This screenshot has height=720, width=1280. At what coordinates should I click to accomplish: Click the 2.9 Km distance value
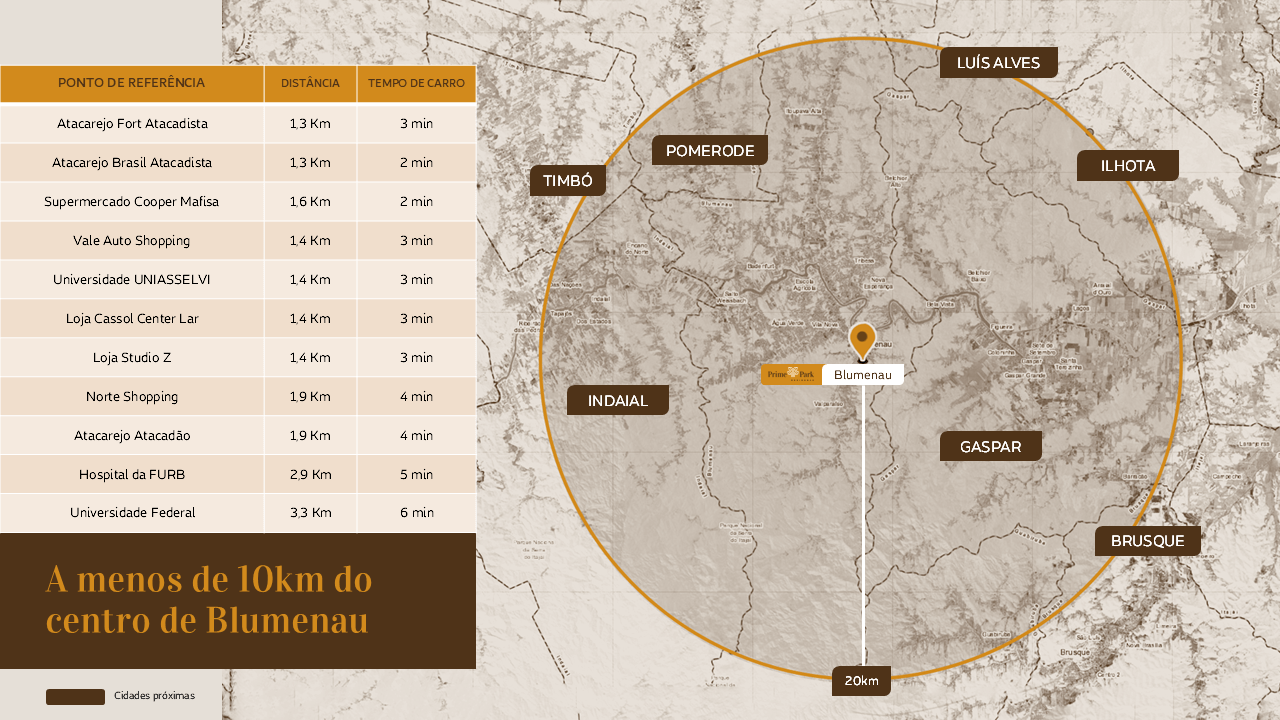[310, 475]
